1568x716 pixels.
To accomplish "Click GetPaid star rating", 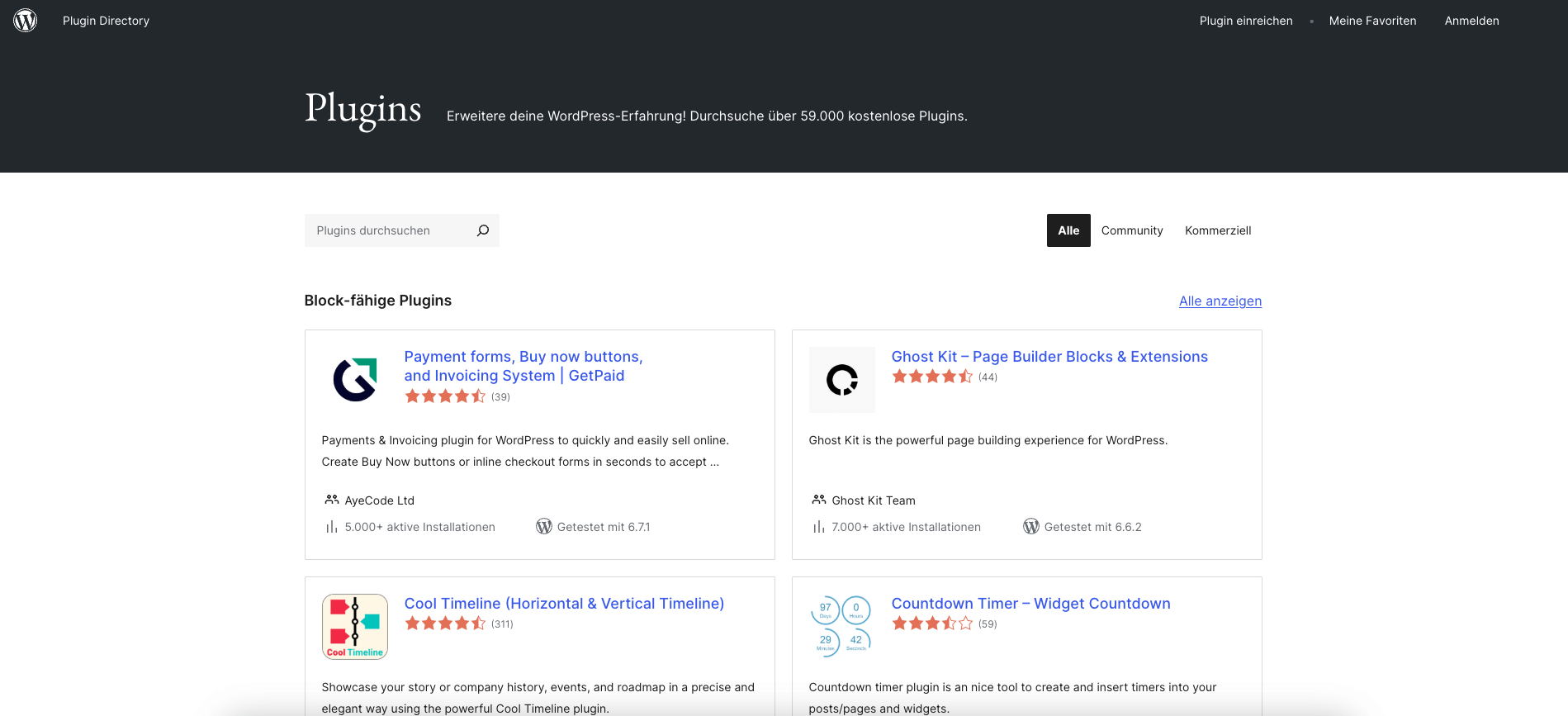I will tap(445, 396).
